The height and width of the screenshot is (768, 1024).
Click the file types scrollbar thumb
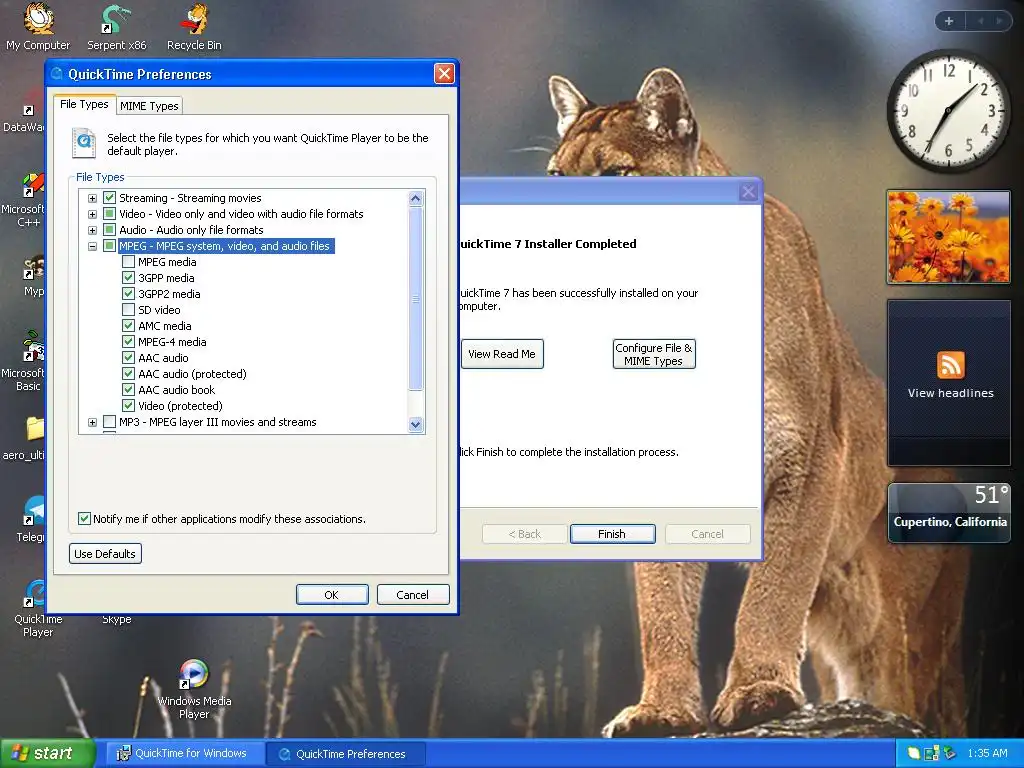pyautogui.click(x=415, y=298)
